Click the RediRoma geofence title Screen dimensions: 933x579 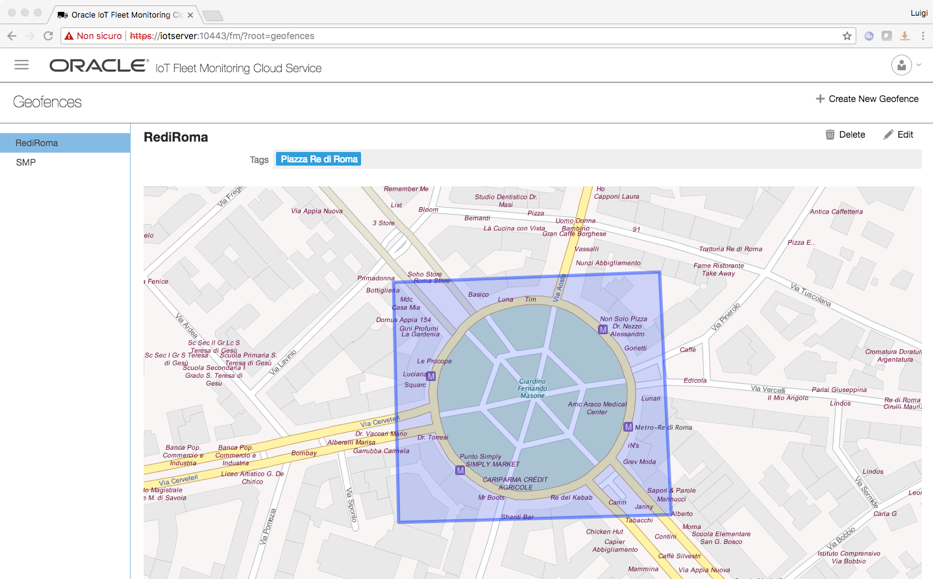176,137
